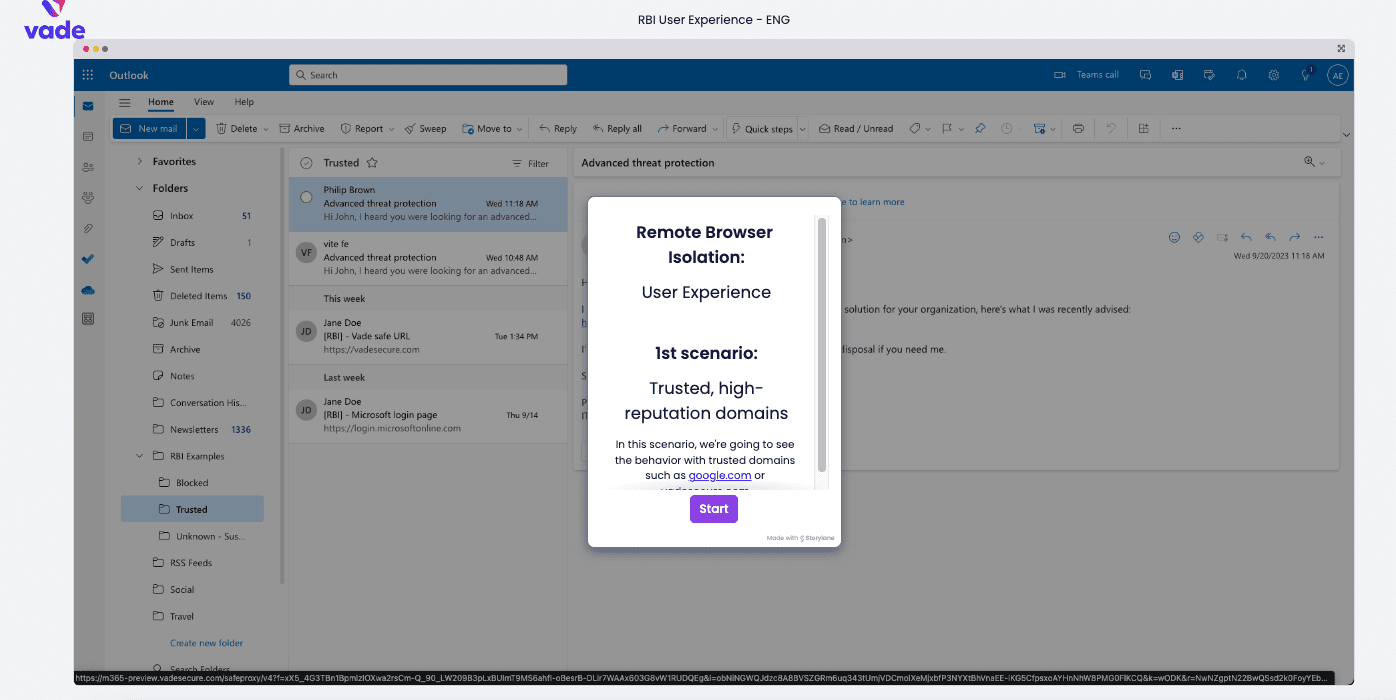Click the dialog's vertical scrollbar
The width and height of the screenshot is (1396, 700).
(822, 345)
